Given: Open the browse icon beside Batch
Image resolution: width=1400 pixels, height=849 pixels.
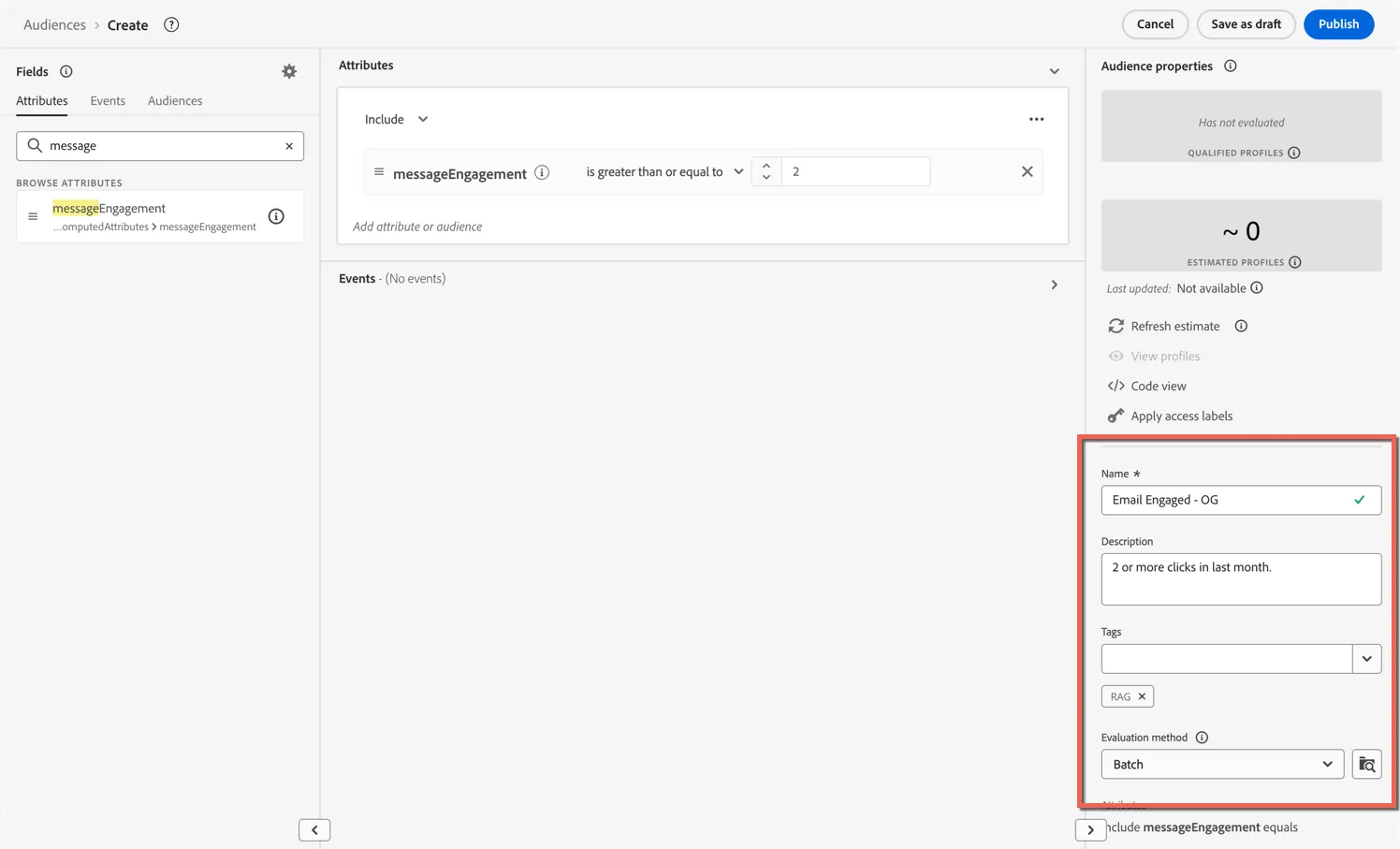Looking at the screenshot, I should click(x=1366, y=764).
